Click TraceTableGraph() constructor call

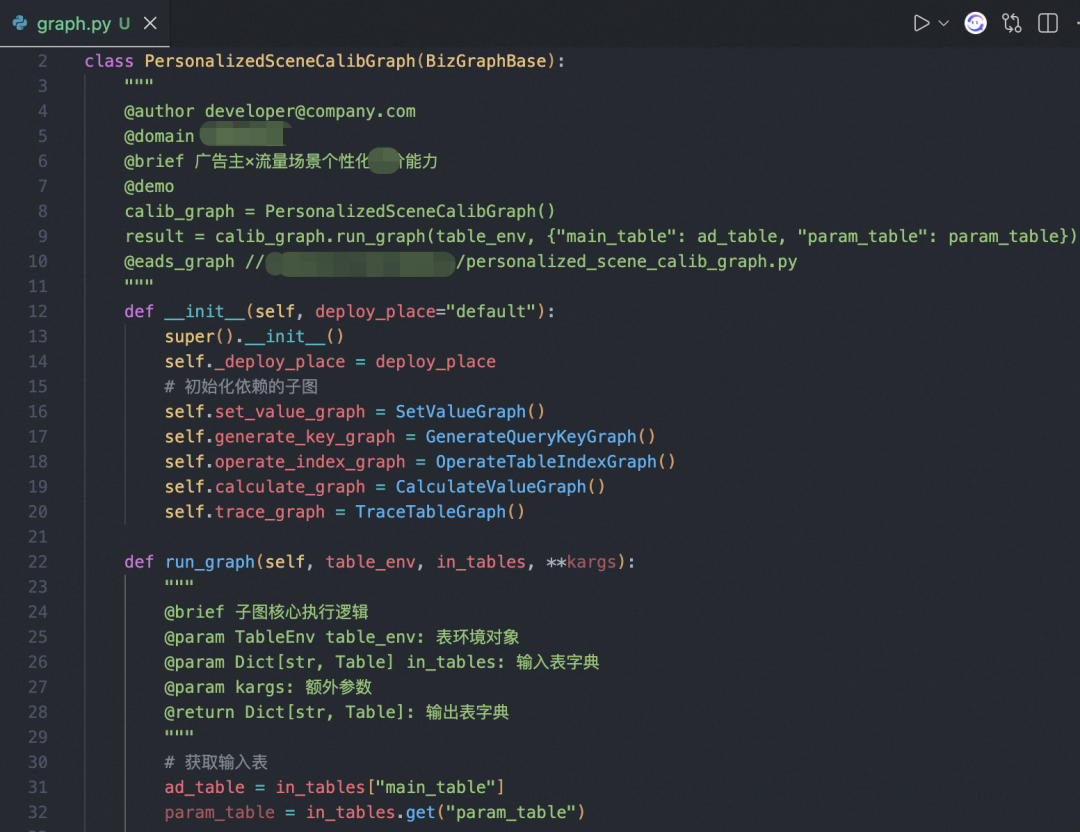tap(440, 512)
